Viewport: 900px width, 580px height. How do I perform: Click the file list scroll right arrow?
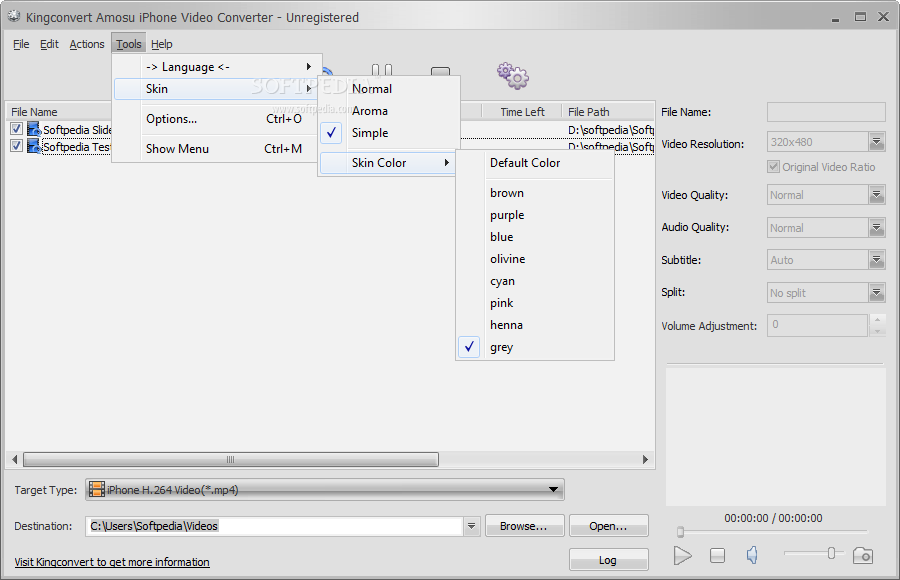click(645, 459)
